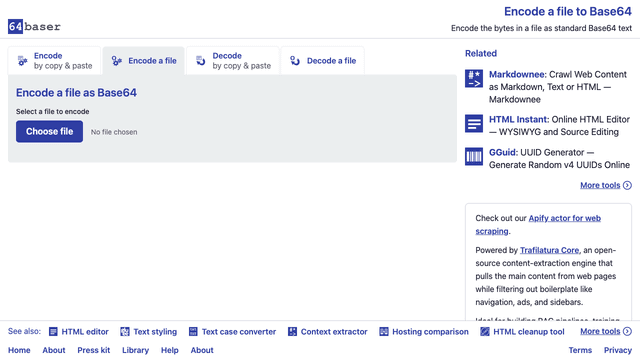Open the Markdownee link
This screenshot has height=360, width=640.
pos(517,74)
